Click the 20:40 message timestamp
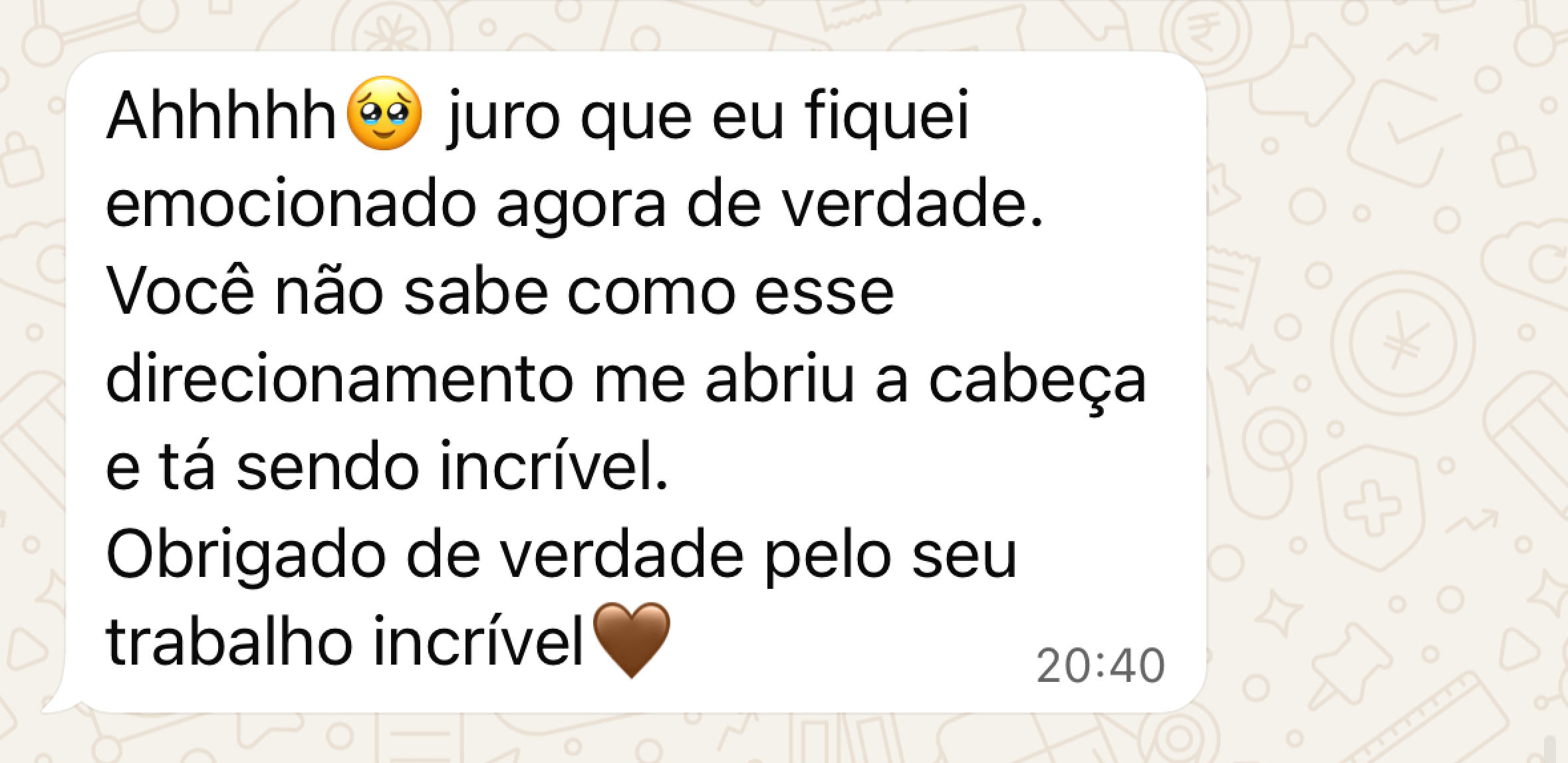Screen dimensions: 1568x763 click(x=1101, y=665)
